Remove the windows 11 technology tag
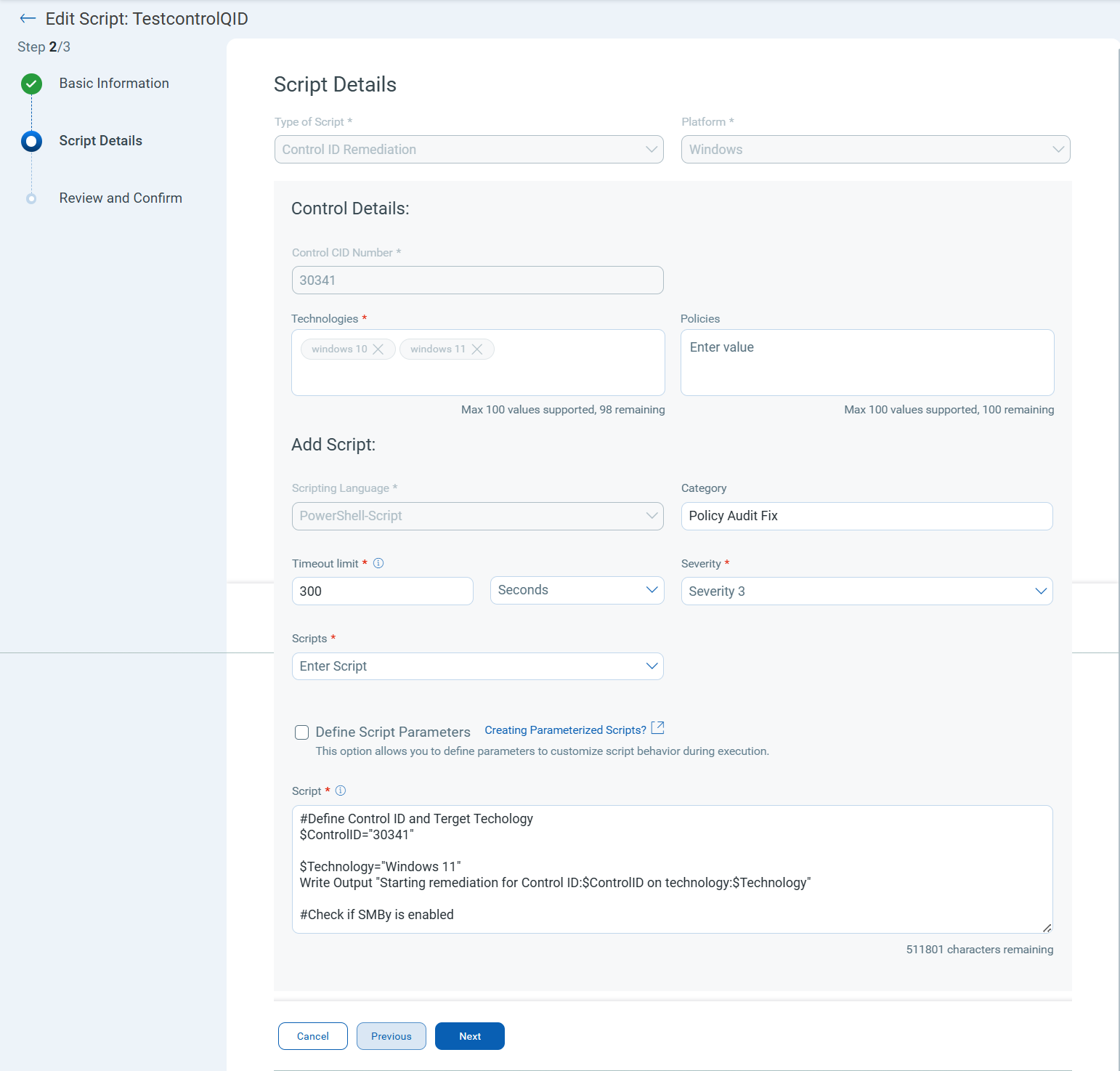Image resolution: width=1120 pixels, height=1071 pixels. [477, 349]
